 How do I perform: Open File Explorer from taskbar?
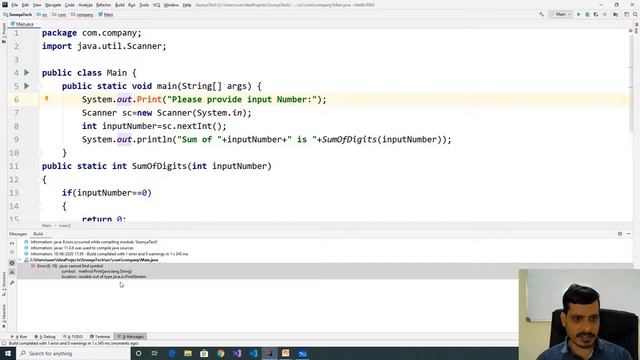point(188,353)
